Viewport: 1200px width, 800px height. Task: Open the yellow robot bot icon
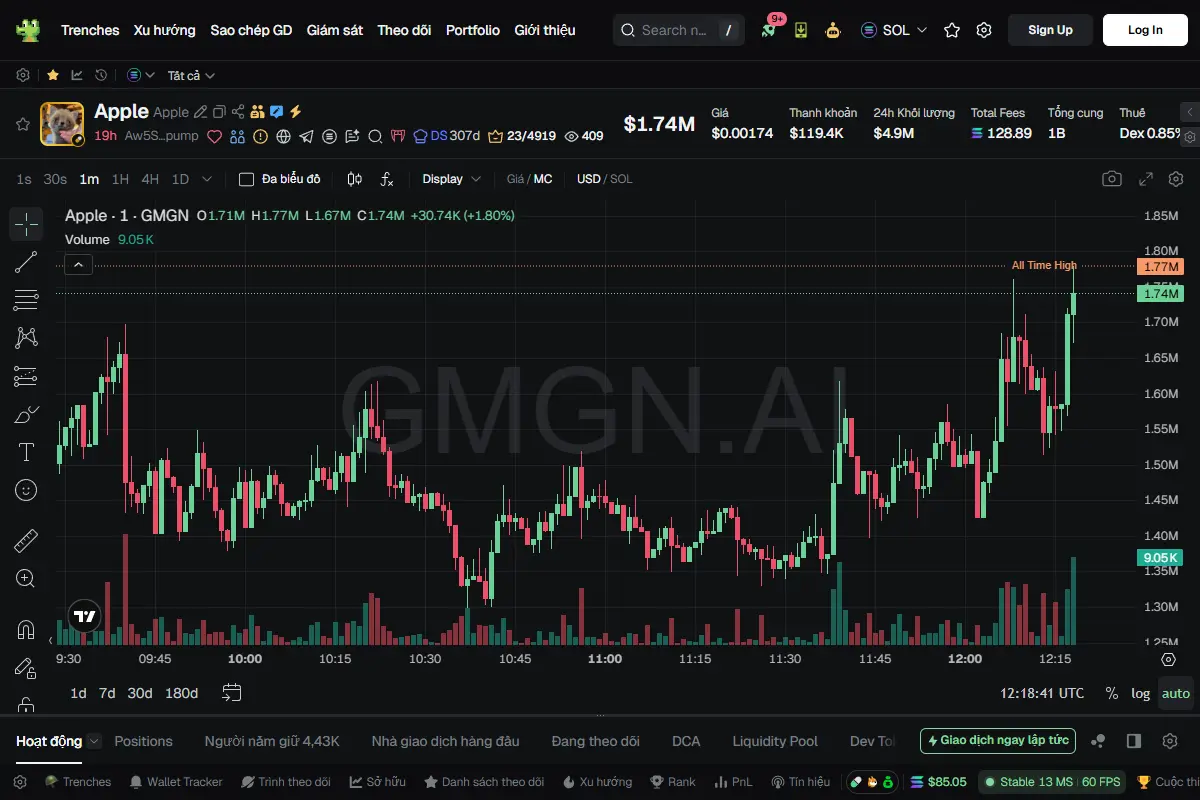833,30
